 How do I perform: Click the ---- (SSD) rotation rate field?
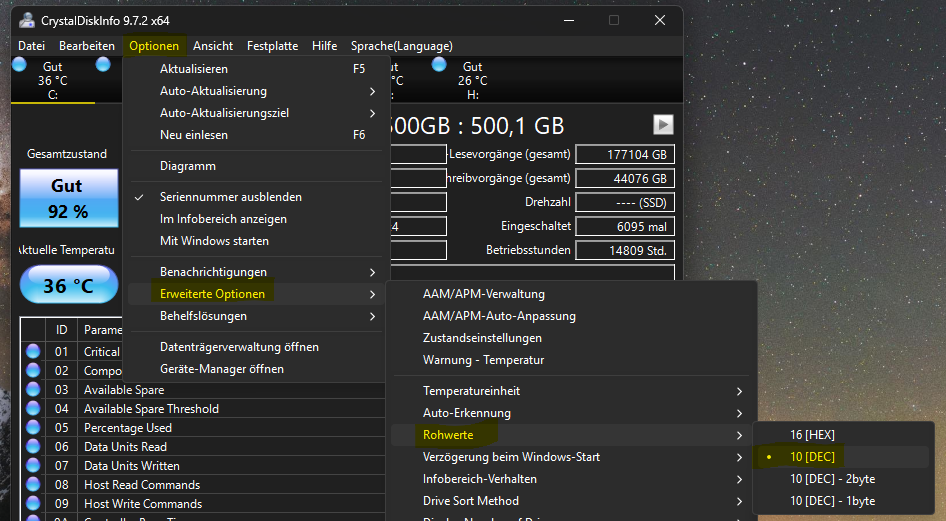[625, 203]
